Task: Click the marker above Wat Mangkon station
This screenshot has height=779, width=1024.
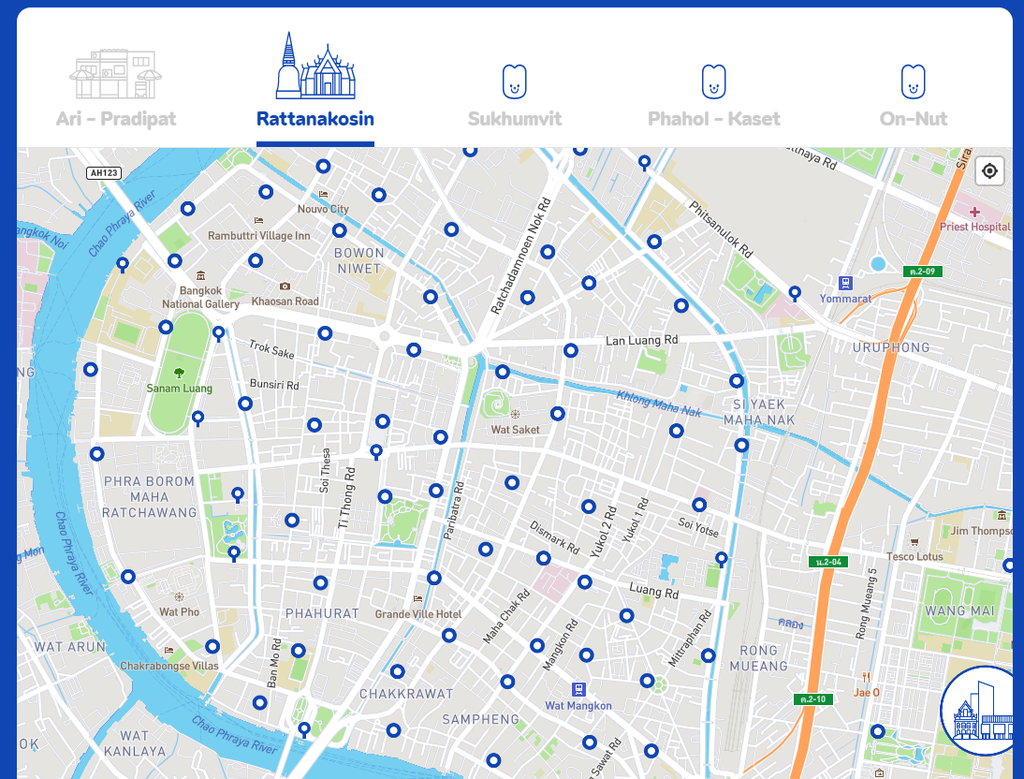Action: tap(586, 655)
